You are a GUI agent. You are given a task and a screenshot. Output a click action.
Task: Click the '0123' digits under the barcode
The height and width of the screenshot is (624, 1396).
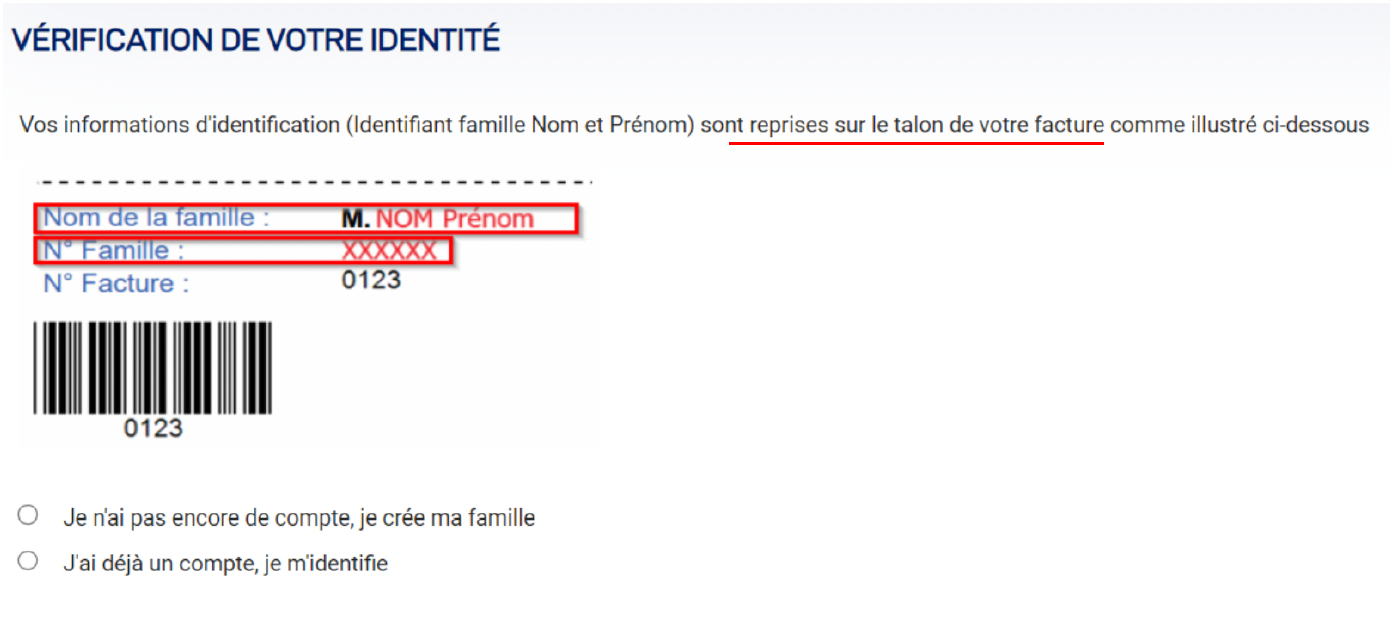(153, 428)
